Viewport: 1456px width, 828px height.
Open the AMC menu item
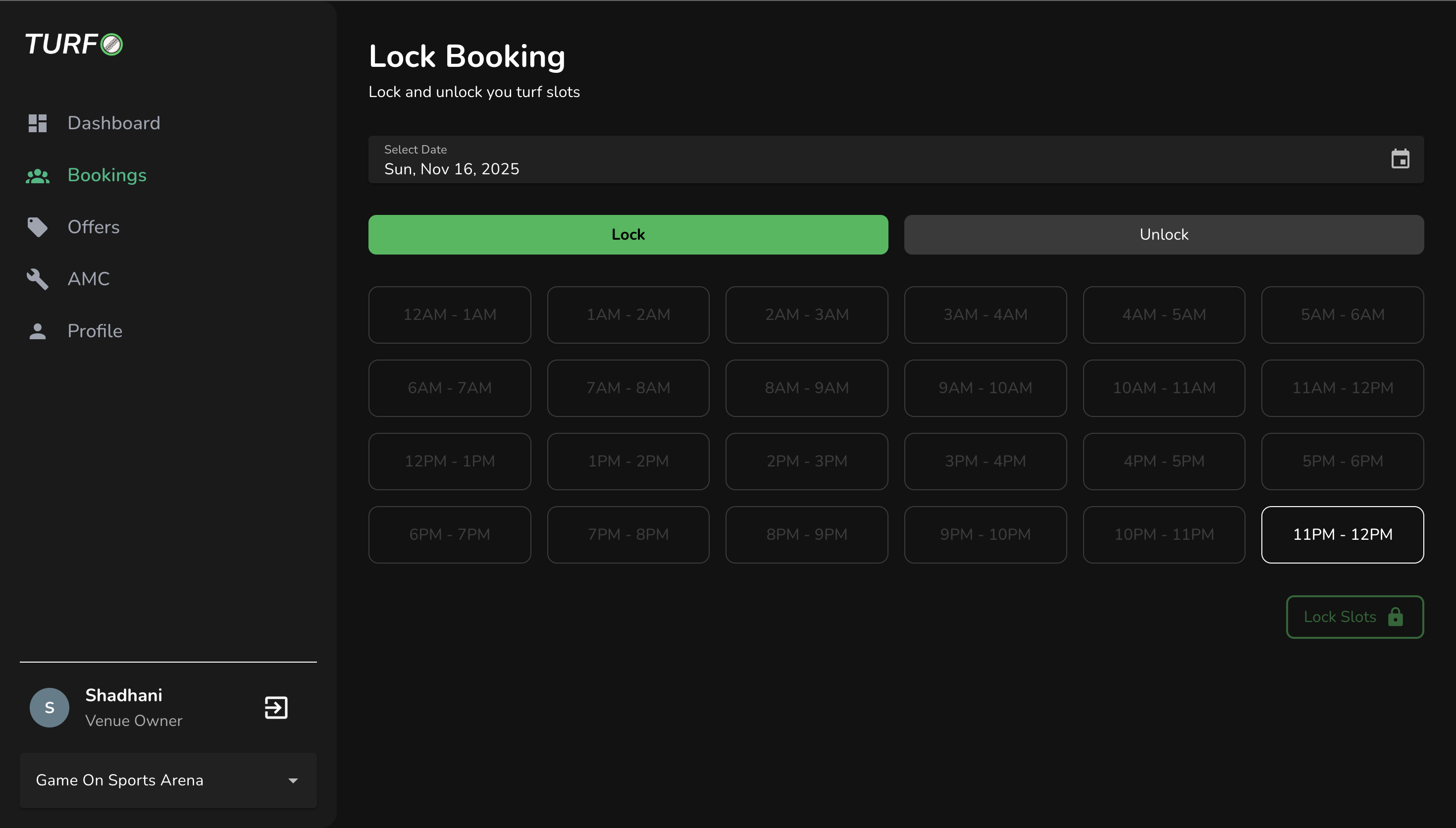pyautogui.click(x=88, y=279)
